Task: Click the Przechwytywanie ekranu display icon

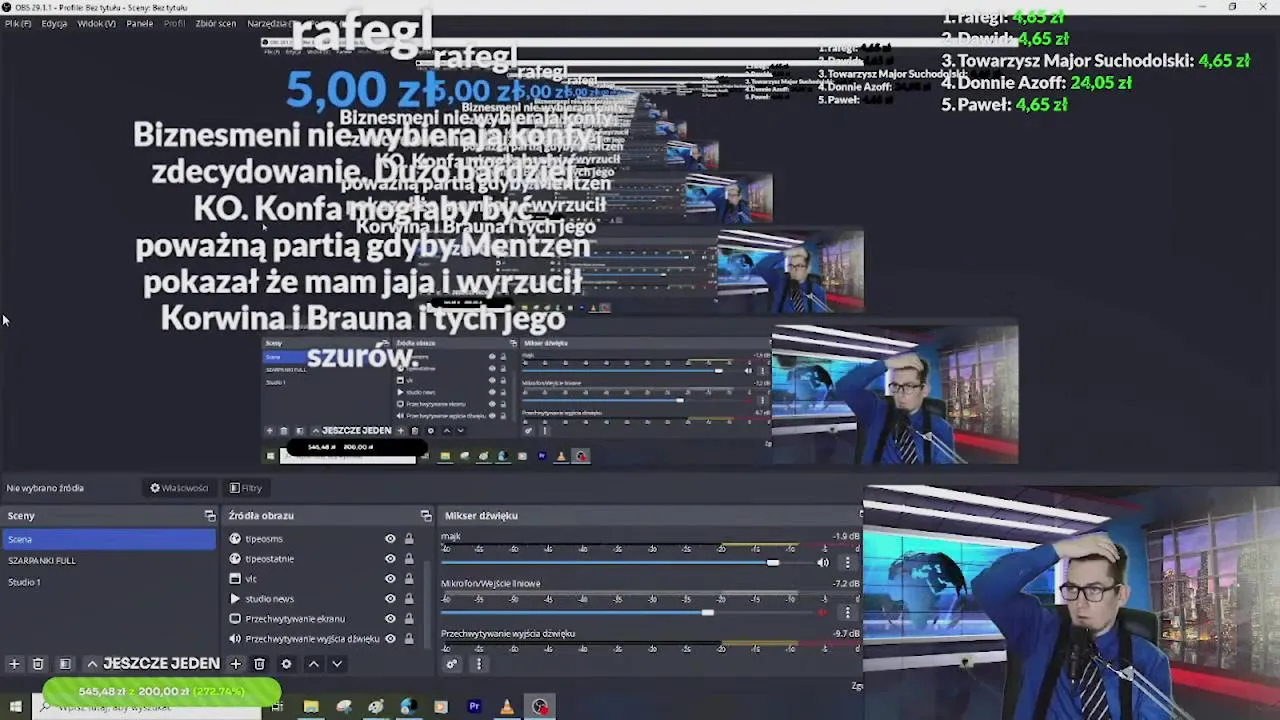Action: [x=235, y=619]
